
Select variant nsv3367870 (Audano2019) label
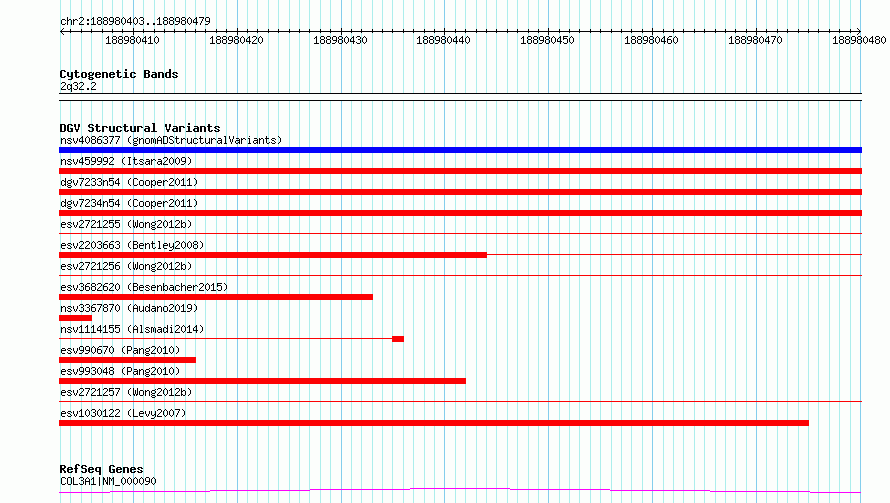click(x=129, y=308)
